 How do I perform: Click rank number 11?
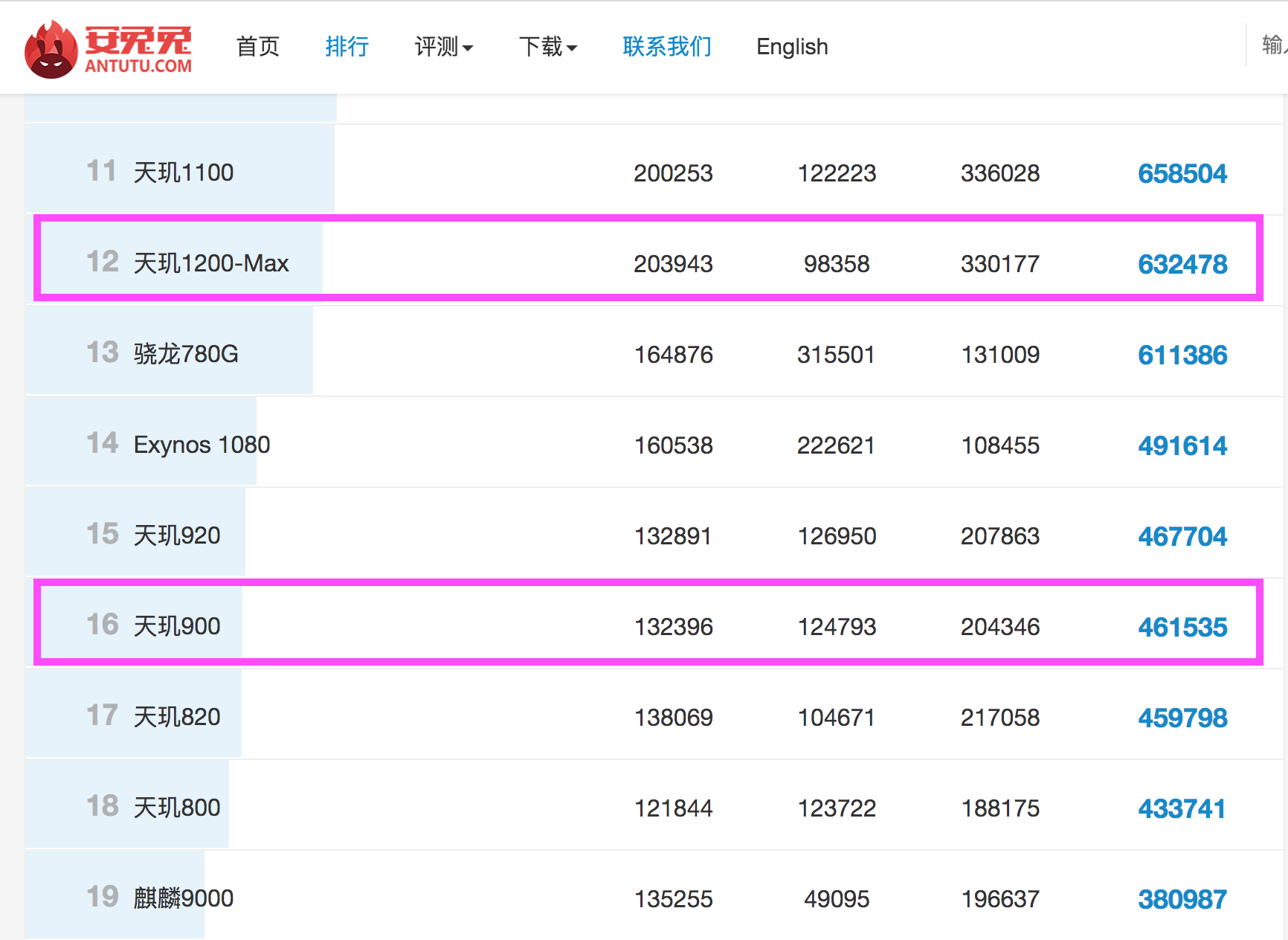point(102,171)
